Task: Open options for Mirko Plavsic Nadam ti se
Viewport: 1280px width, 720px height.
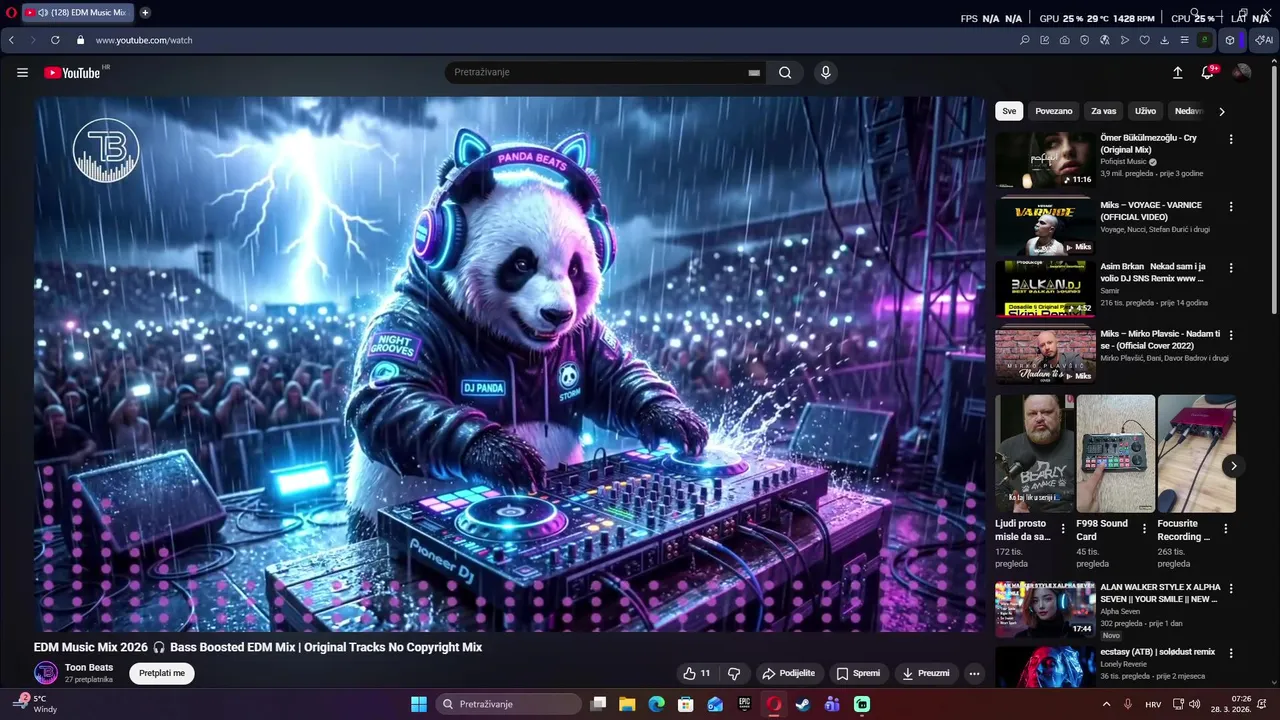Action: pos(1231,335)
